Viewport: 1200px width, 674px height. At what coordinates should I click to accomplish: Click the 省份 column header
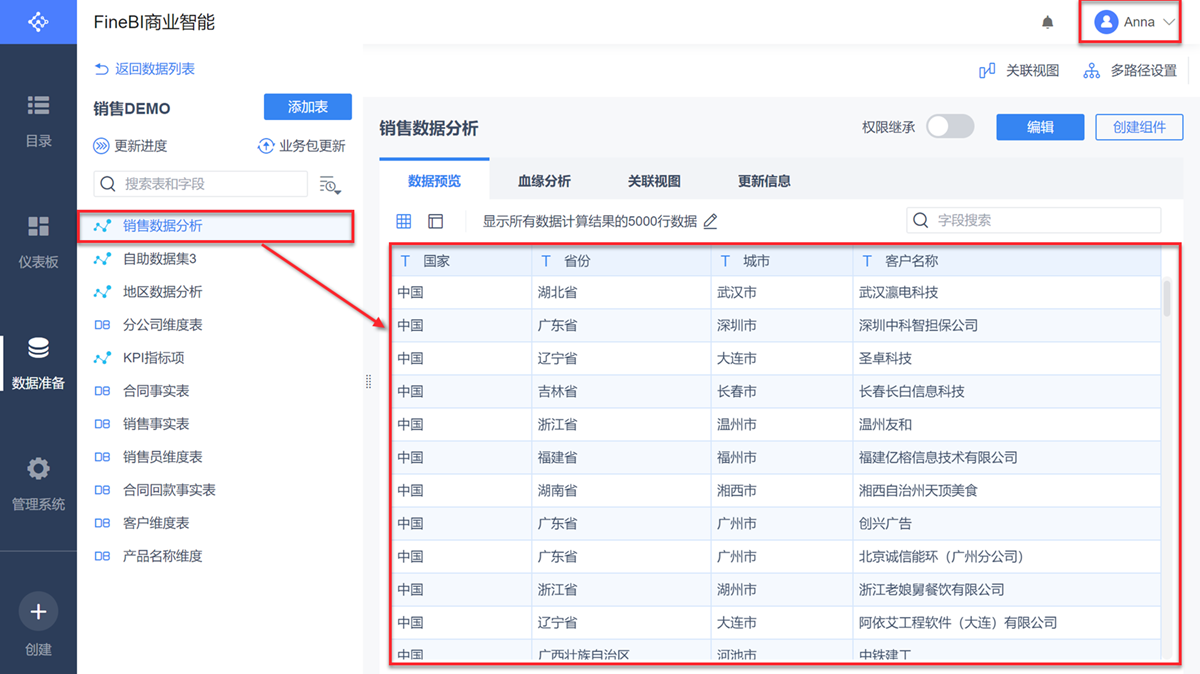tap(621, 261)
